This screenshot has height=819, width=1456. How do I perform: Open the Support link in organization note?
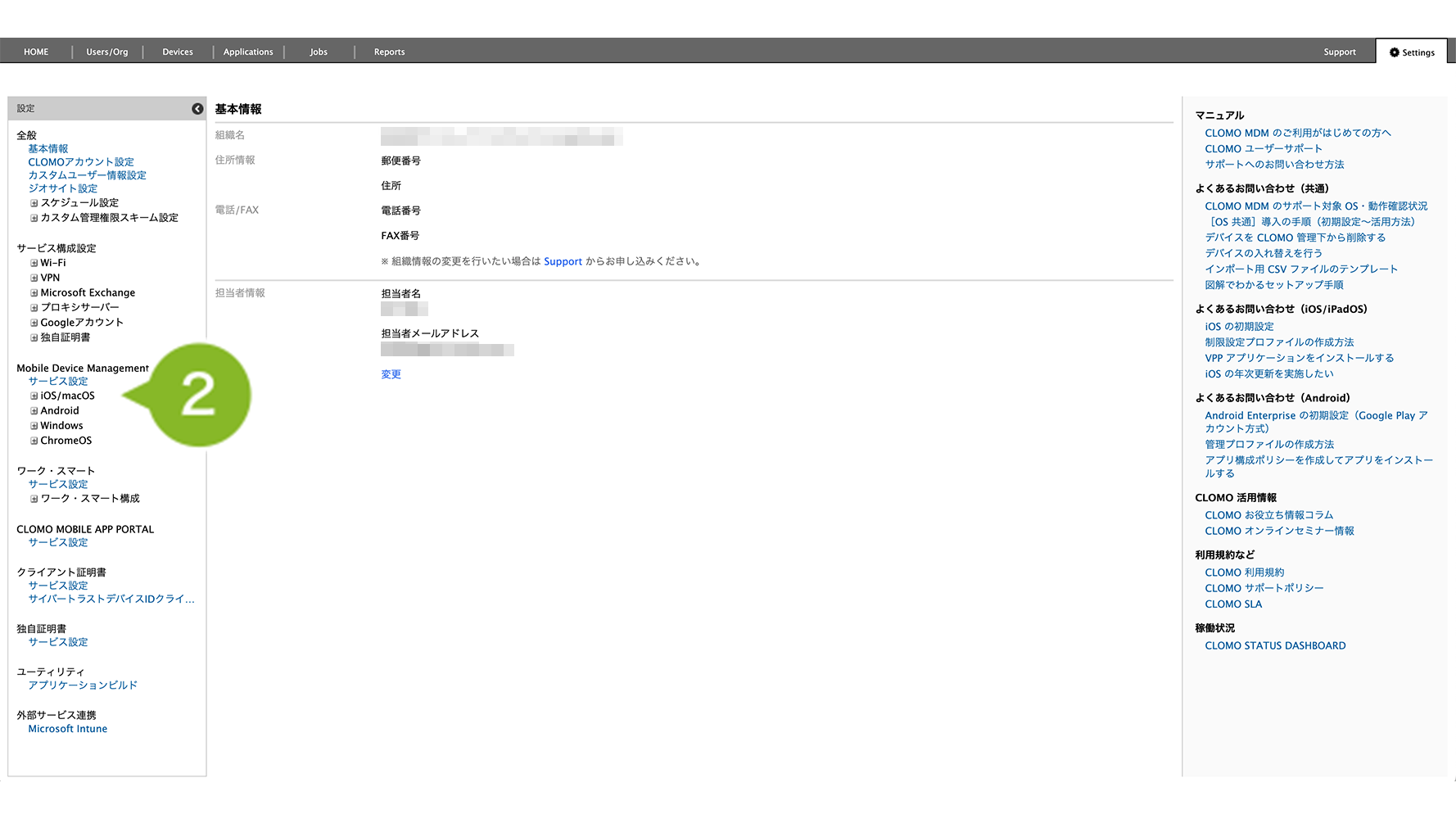pos(563,262)
